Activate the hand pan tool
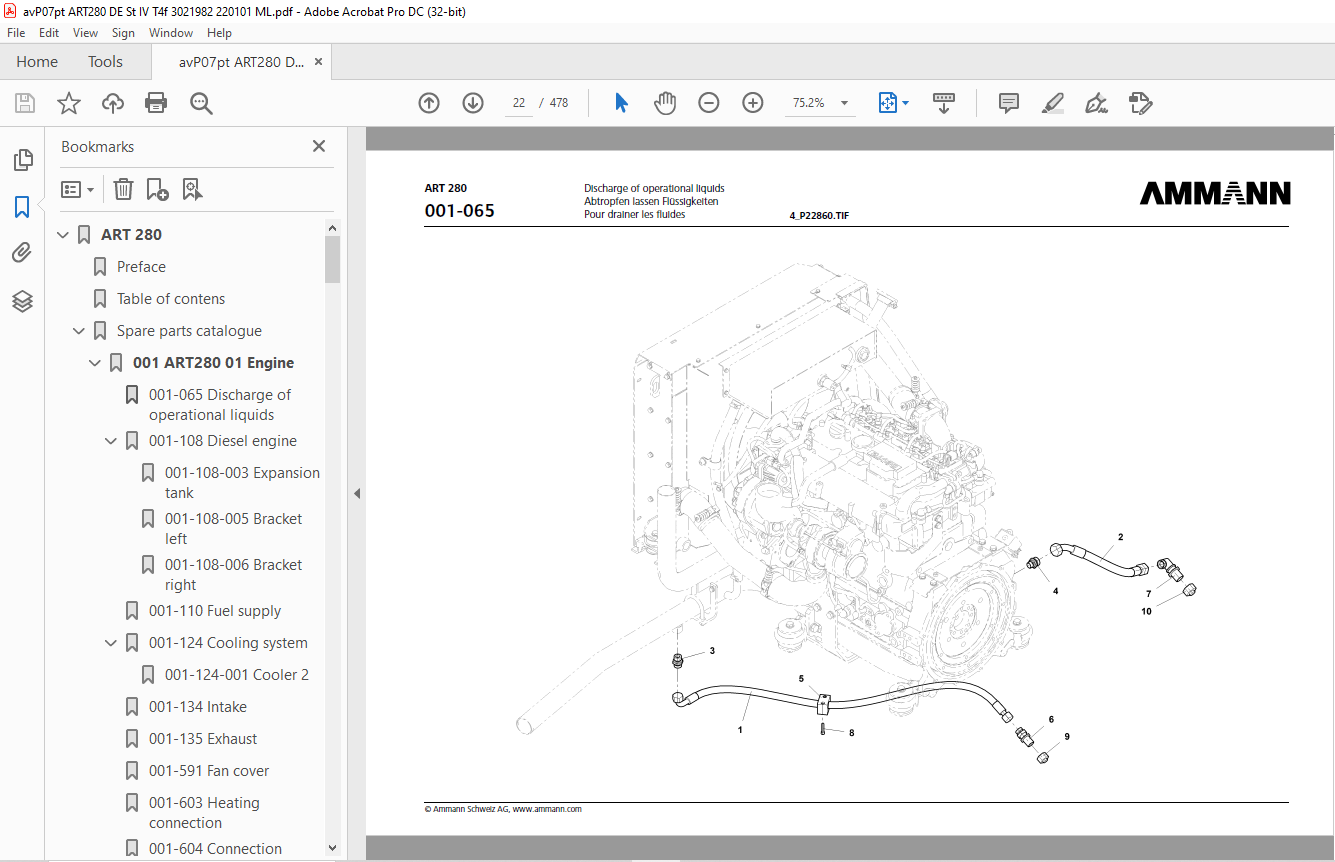The width and height of the screenshot is (1335, 862). tap(665, 103)
